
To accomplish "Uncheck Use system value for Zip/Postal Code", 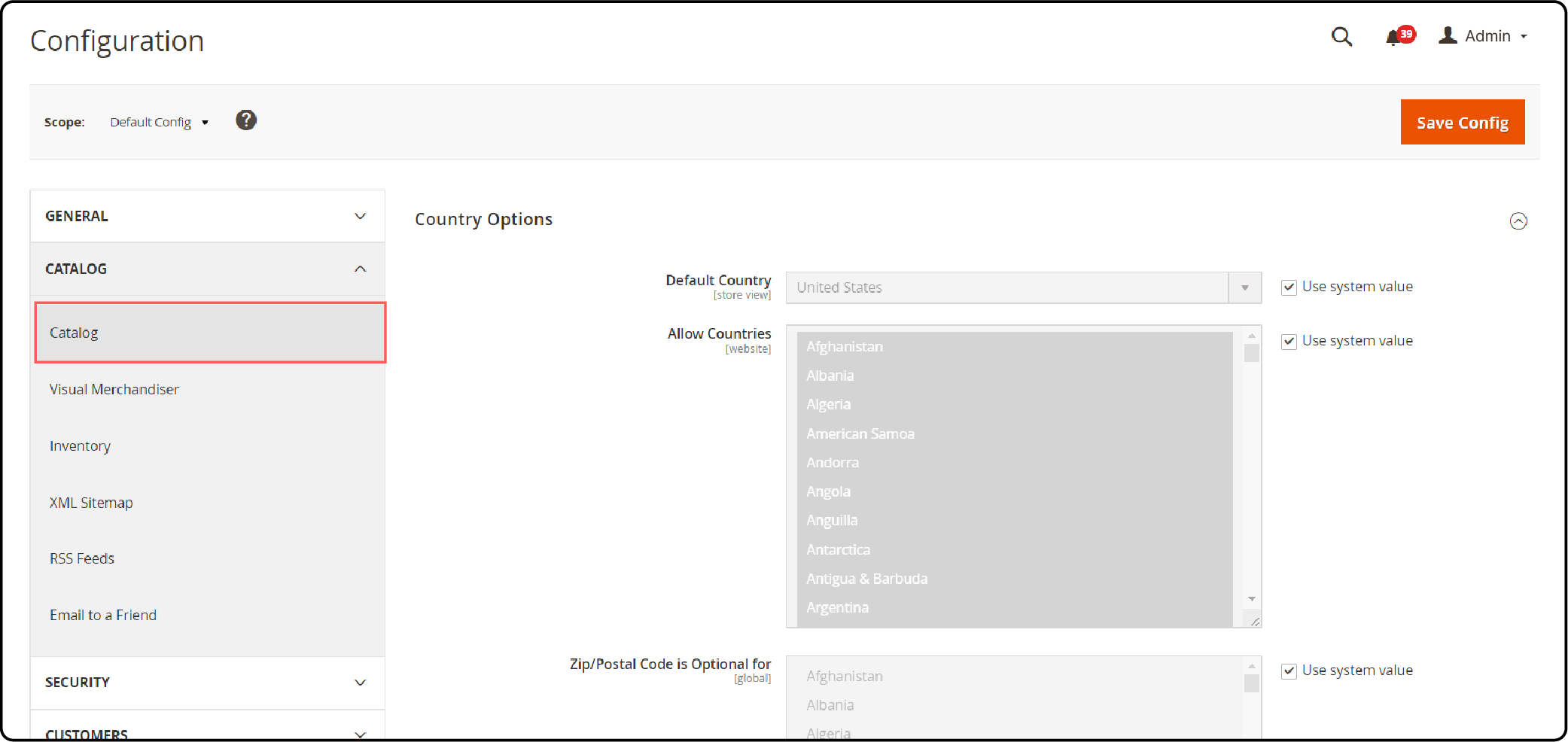I will click(x=1289, y=671).
